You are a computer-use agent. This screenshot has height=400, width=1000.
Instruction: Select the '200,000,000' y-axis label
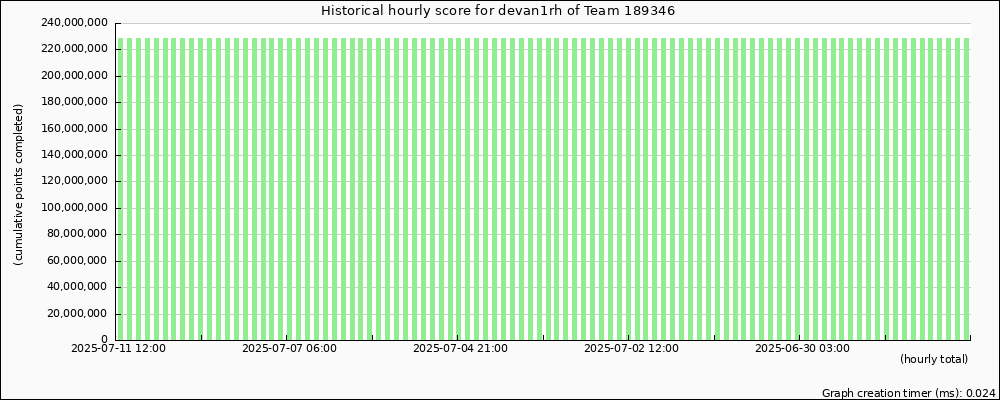(x=77, y=77)
